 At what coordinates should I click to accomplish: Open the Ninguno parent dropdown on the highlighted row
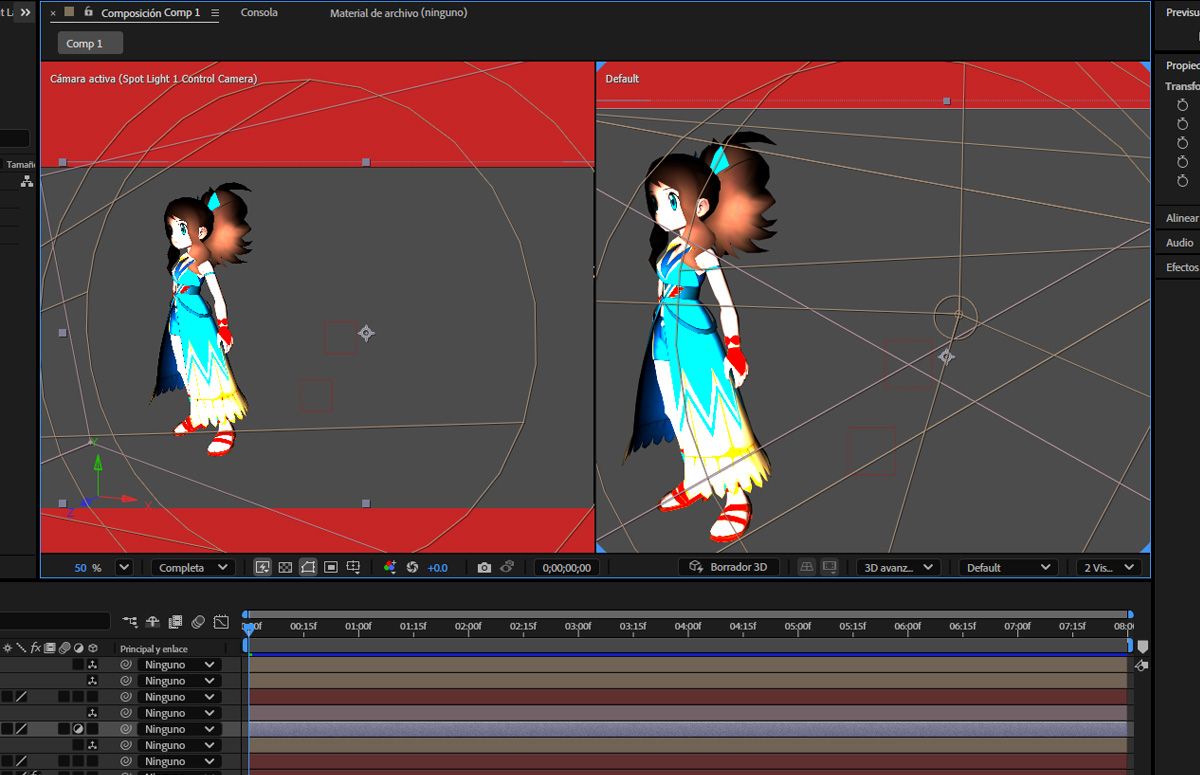pos(180,729)
